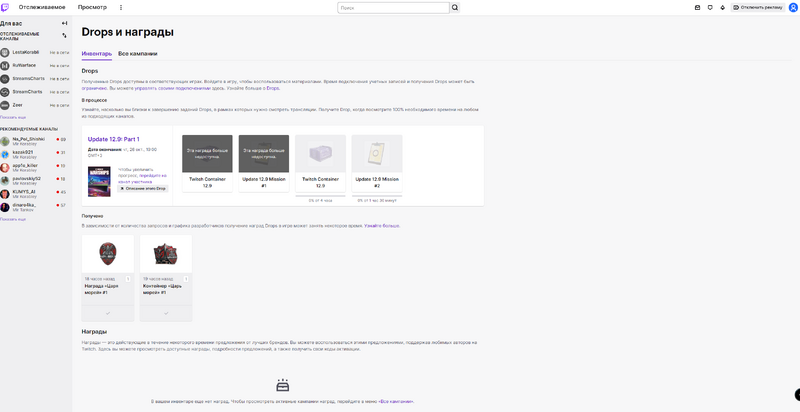Click the Twitch logo home icon
Screen dimensions: 800x412
click(x=7, y=7)
